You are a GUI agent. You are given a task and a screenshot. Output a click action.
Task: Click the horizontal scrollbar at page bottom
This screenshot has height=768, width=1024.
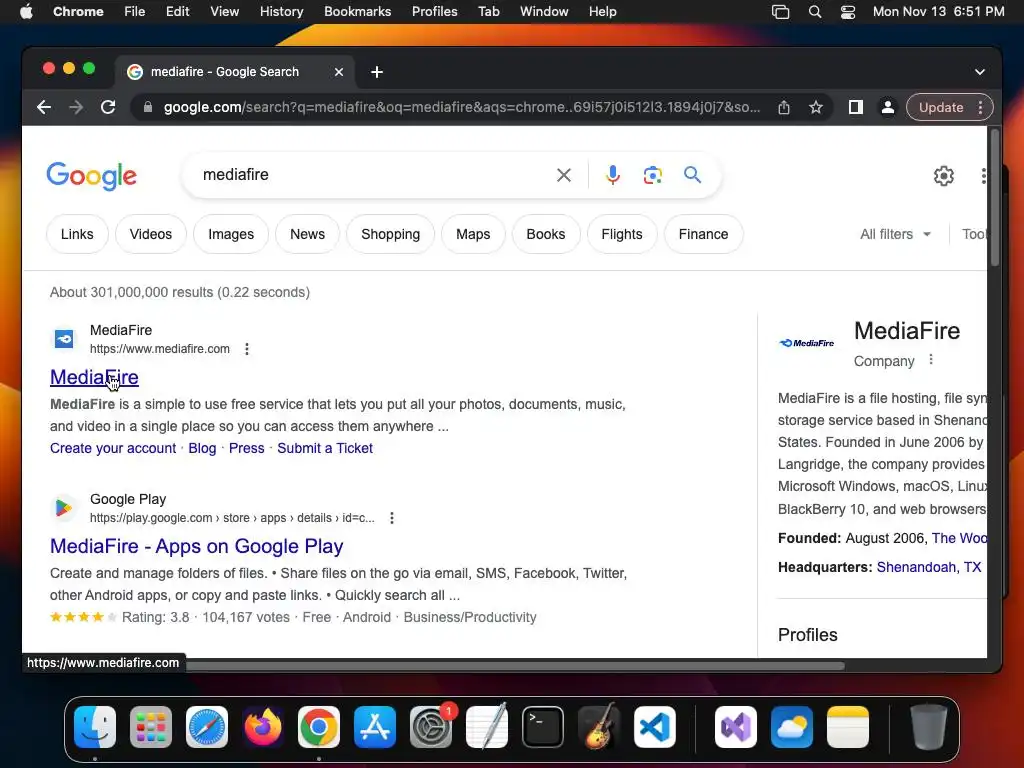coord(513,666)
